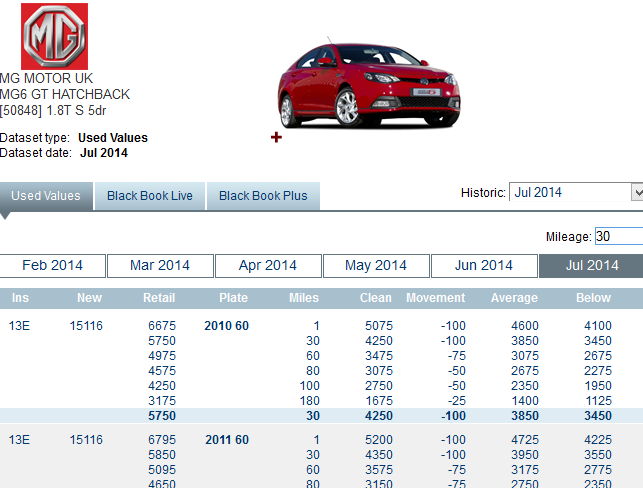Image resolution: width=643 pixels, height=488 pixels.
Task: Click the Clean column header
Action: (x=376, y=298)
